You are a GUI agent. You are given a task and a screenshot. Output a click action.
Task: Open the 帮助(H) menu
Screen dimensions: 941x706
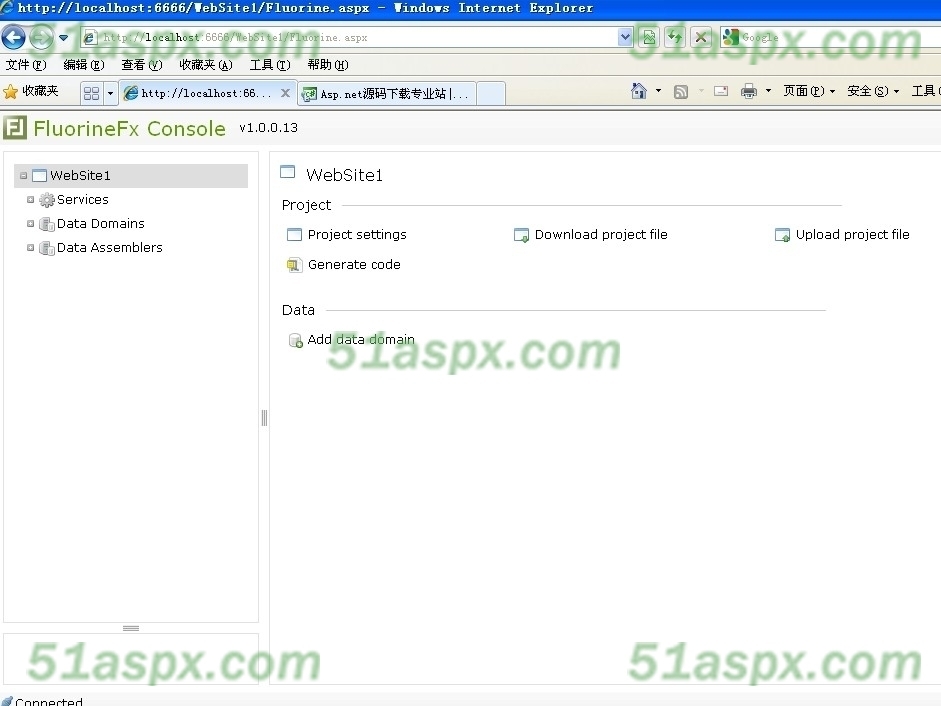pyautogui.click(x=328, y=64)
